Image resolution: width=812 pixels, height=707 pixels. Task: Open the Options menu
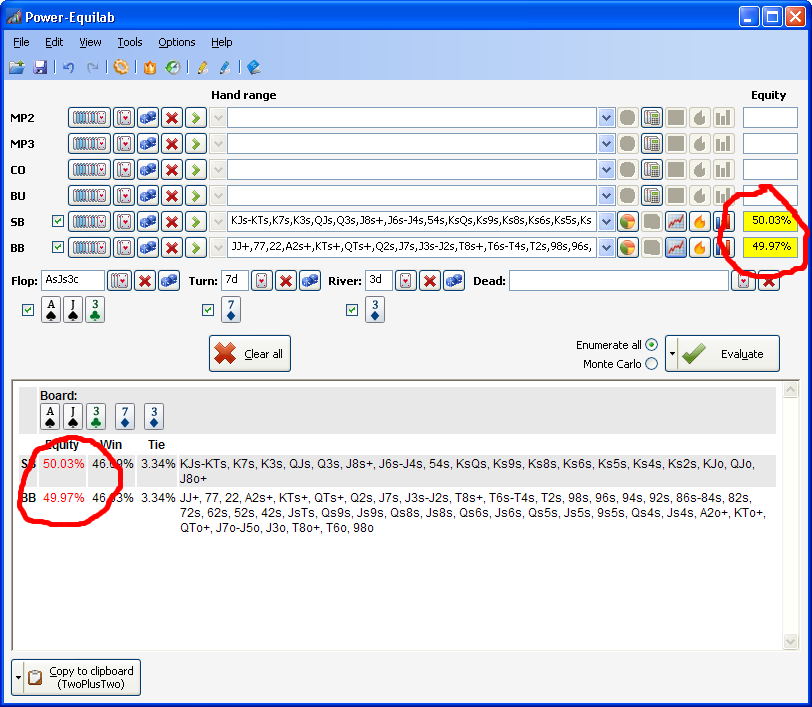coord(177,42)
